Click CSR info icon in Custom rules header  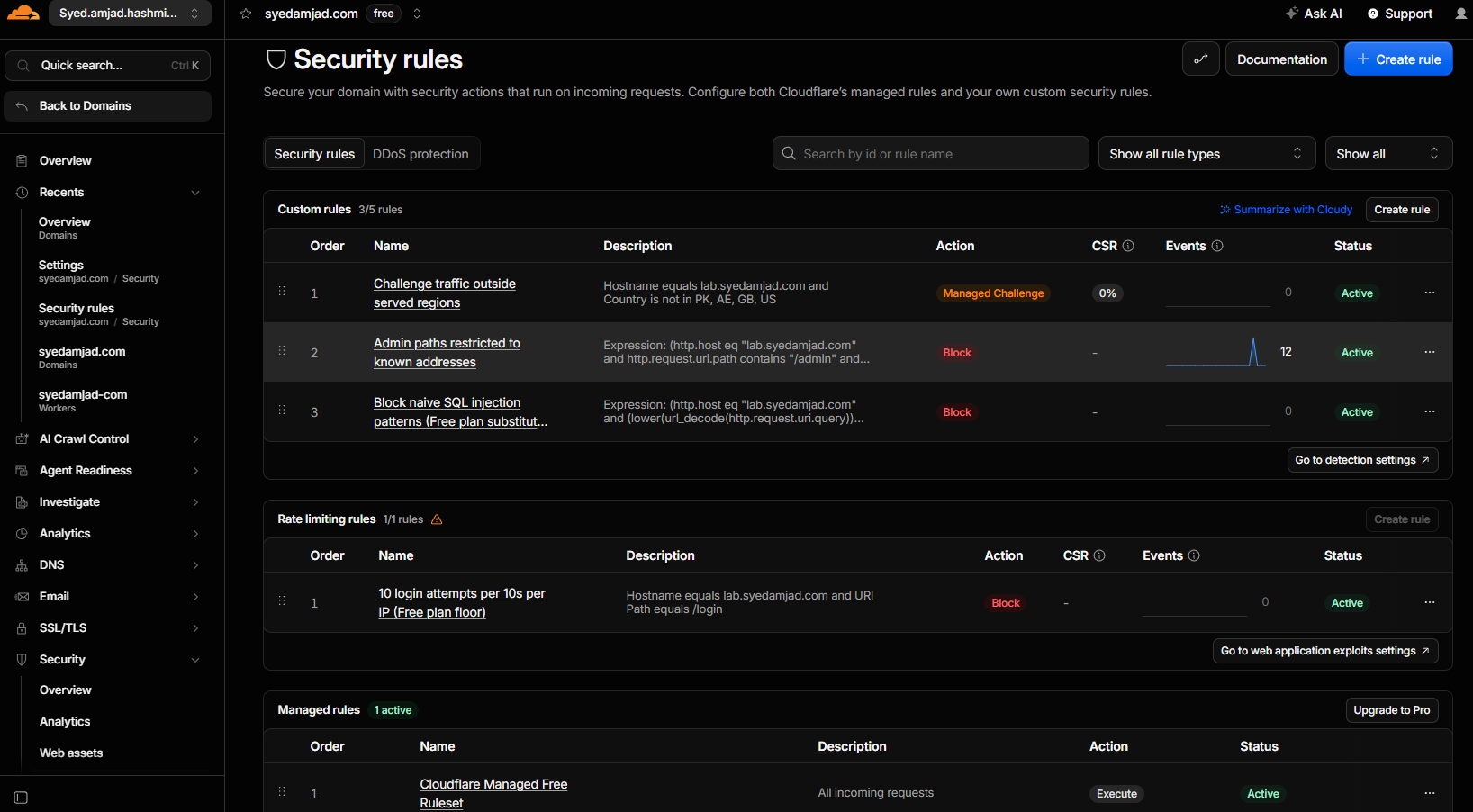coord(1128,246)
